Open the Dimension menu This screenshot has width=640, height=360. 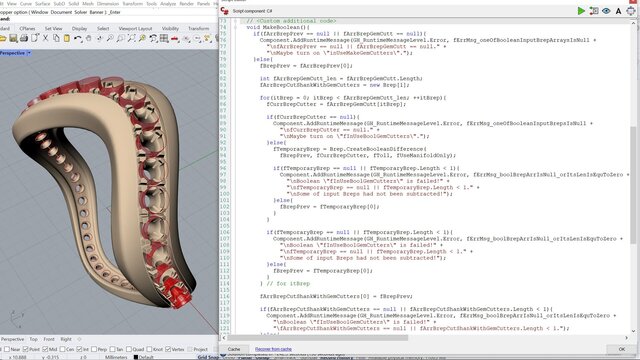108,4
